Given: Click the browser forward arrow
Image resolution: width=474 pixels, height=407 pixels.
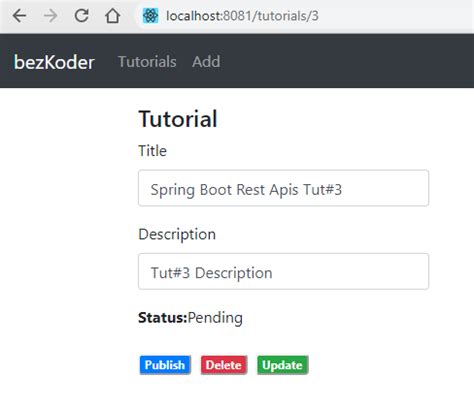Looking at the screenshot, I should point(50,16).
